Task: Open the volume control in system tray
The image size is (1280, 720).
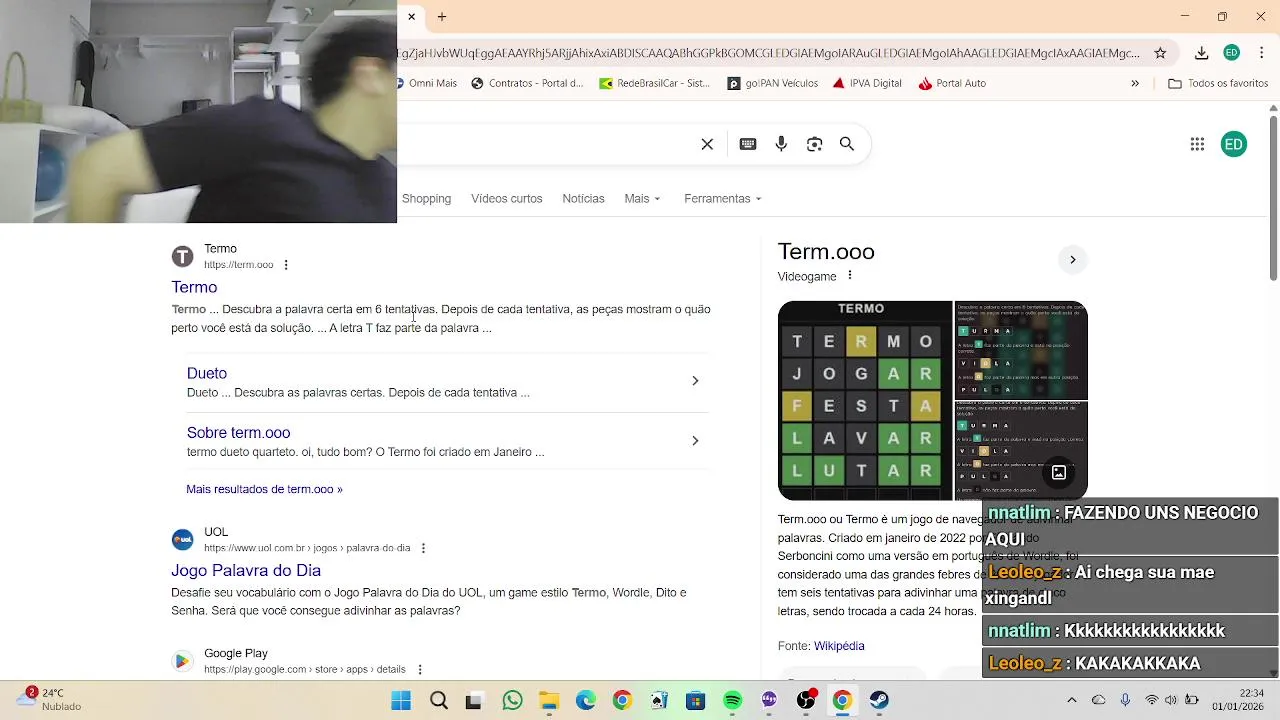Action: point(1171,700)
